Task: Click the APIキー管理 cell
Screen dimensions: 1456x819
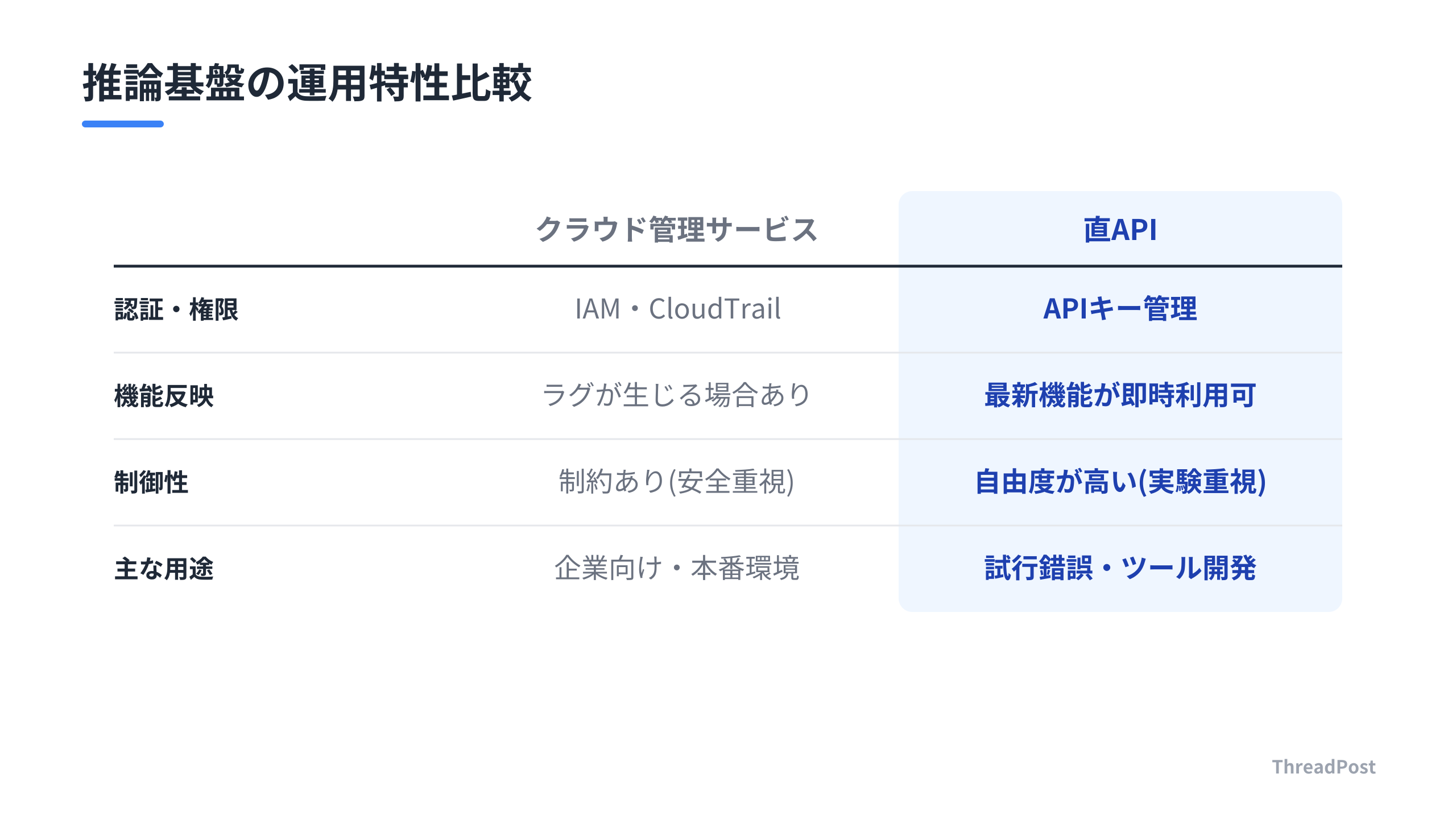Action: pyautogui.click(x=1120, y=309)
